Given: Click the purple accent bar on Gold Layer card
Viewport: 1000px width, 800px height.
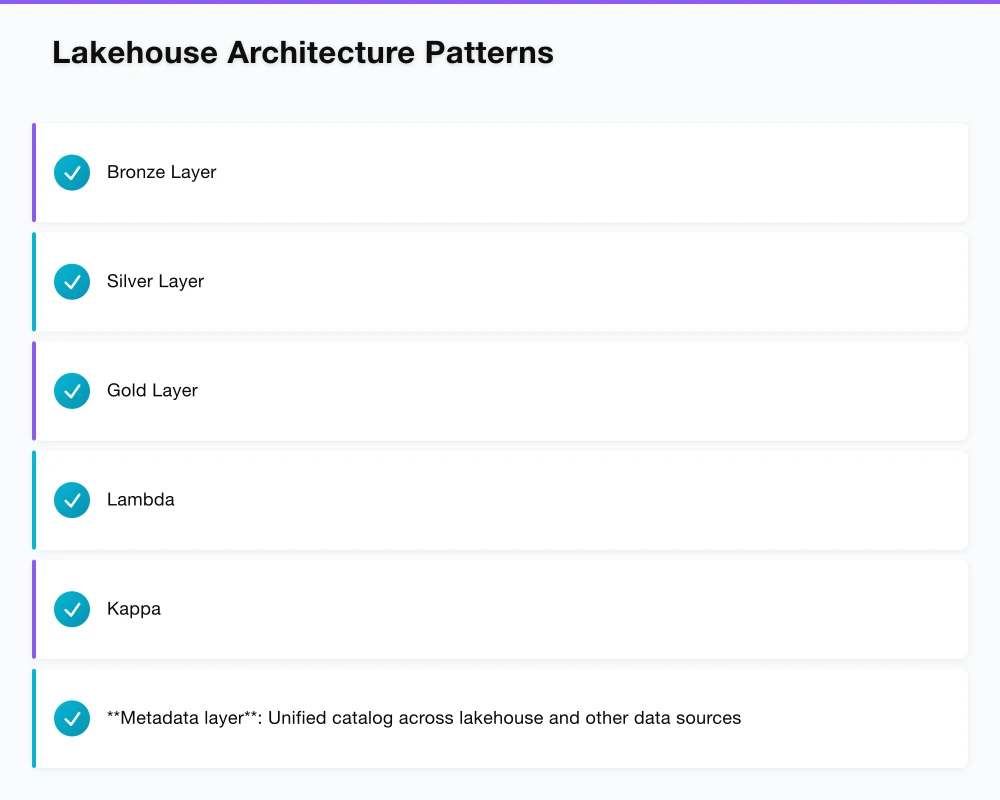Looking at the screenshot, I should [34, 391].
